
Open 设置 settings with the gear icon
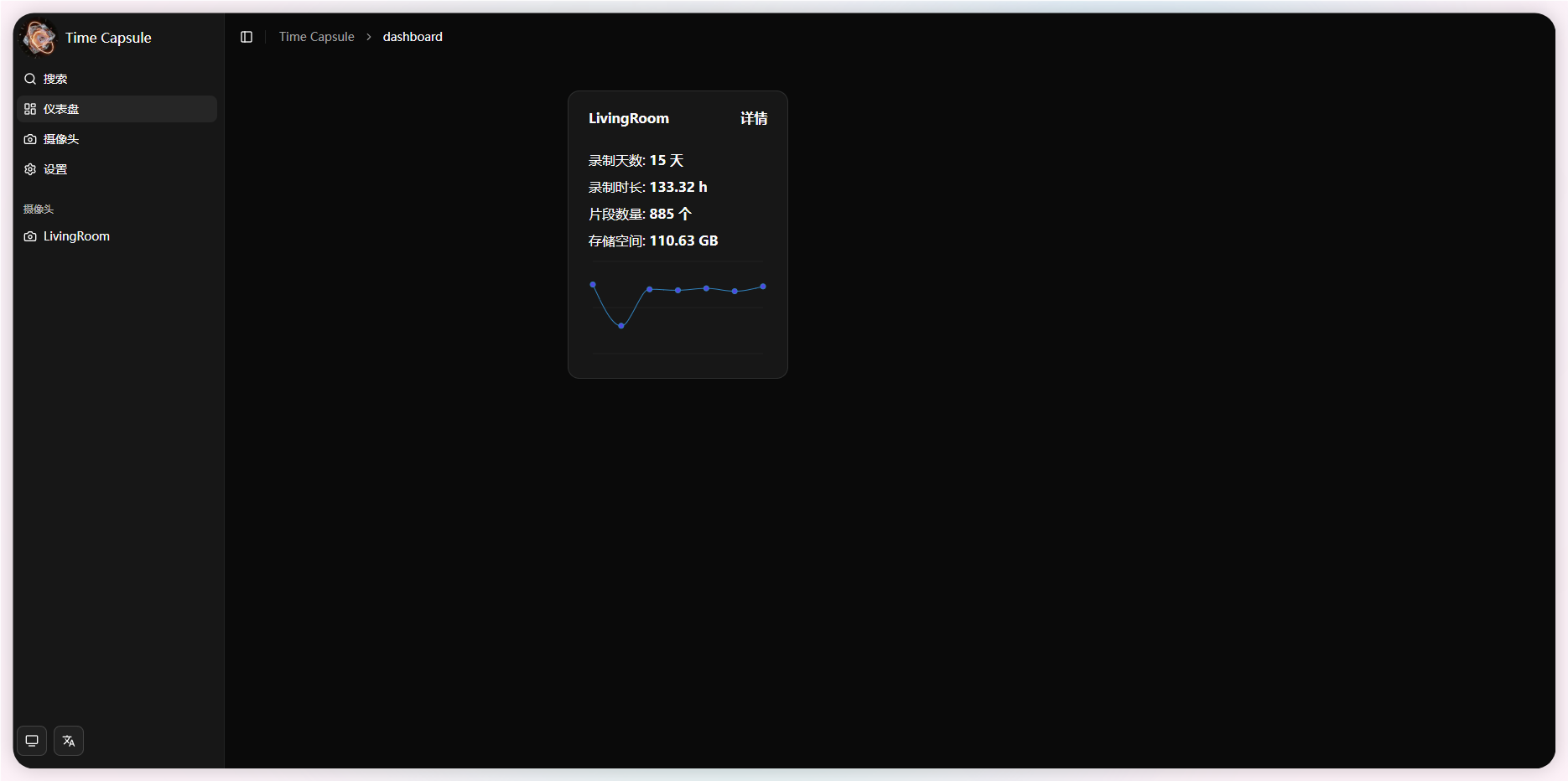[55, 169]
